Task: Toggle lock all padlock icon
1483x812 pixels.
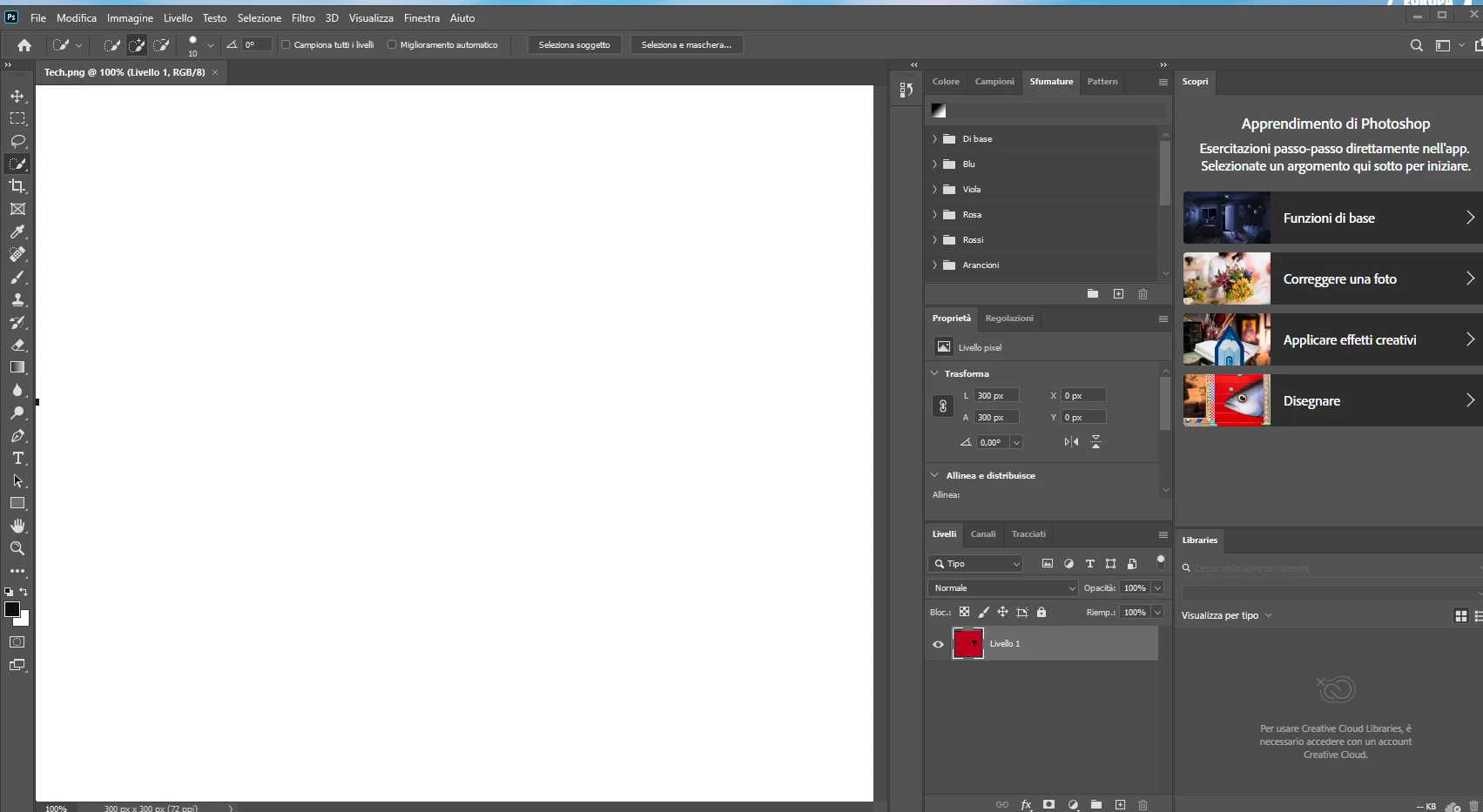Action: (x=1041, y=613)
